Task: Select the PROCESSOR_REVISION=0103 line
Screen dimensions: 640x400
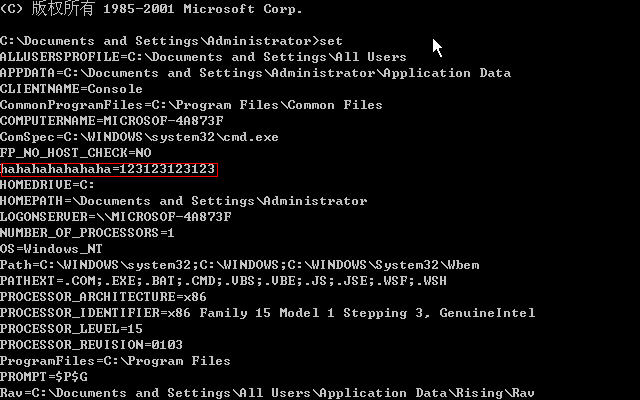Action: pos(91,345)
